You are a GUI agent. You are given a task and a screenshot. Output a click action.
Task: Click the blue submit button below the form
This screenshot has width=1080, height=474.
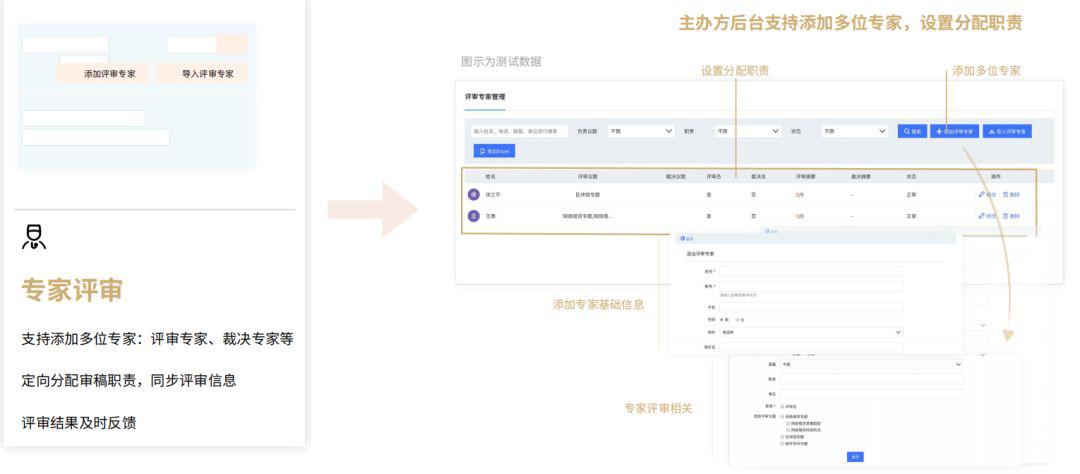[855, 457]
